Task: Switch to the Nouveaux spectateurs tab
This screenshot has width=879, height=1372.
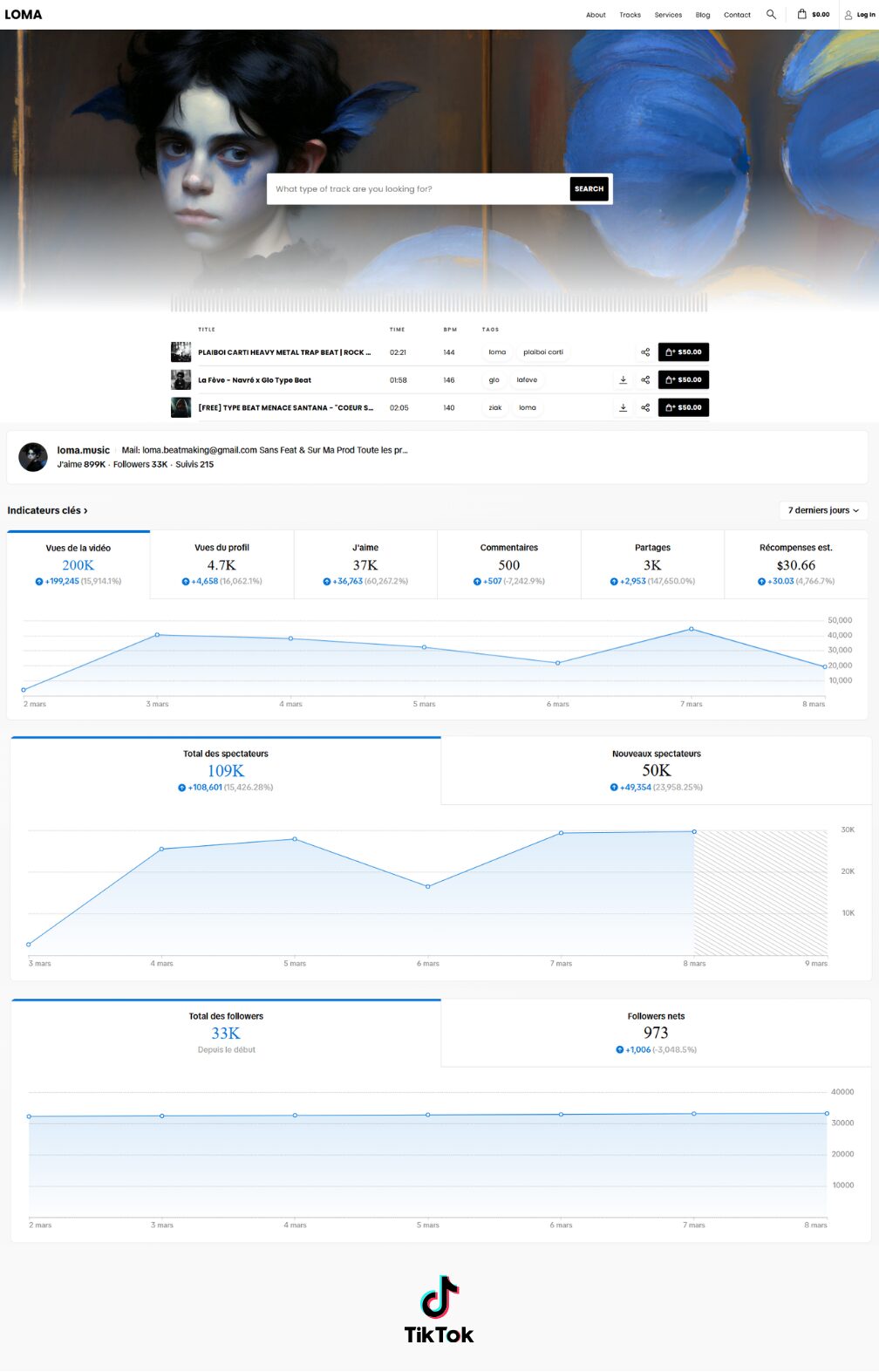Action: click(x=656, y=770)
